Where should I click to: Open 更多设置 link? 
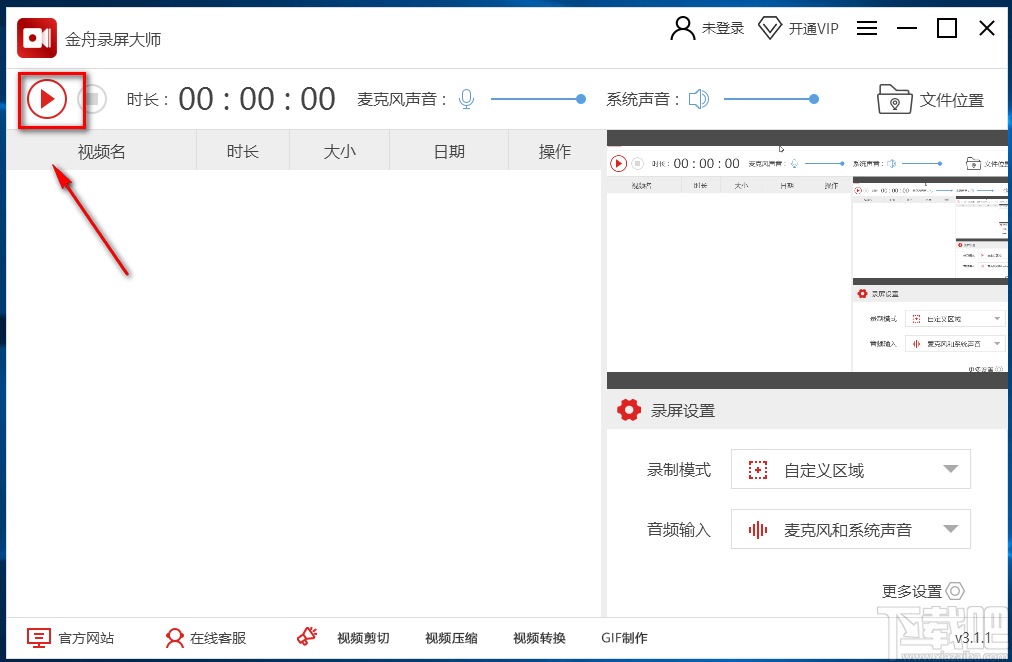912,591
